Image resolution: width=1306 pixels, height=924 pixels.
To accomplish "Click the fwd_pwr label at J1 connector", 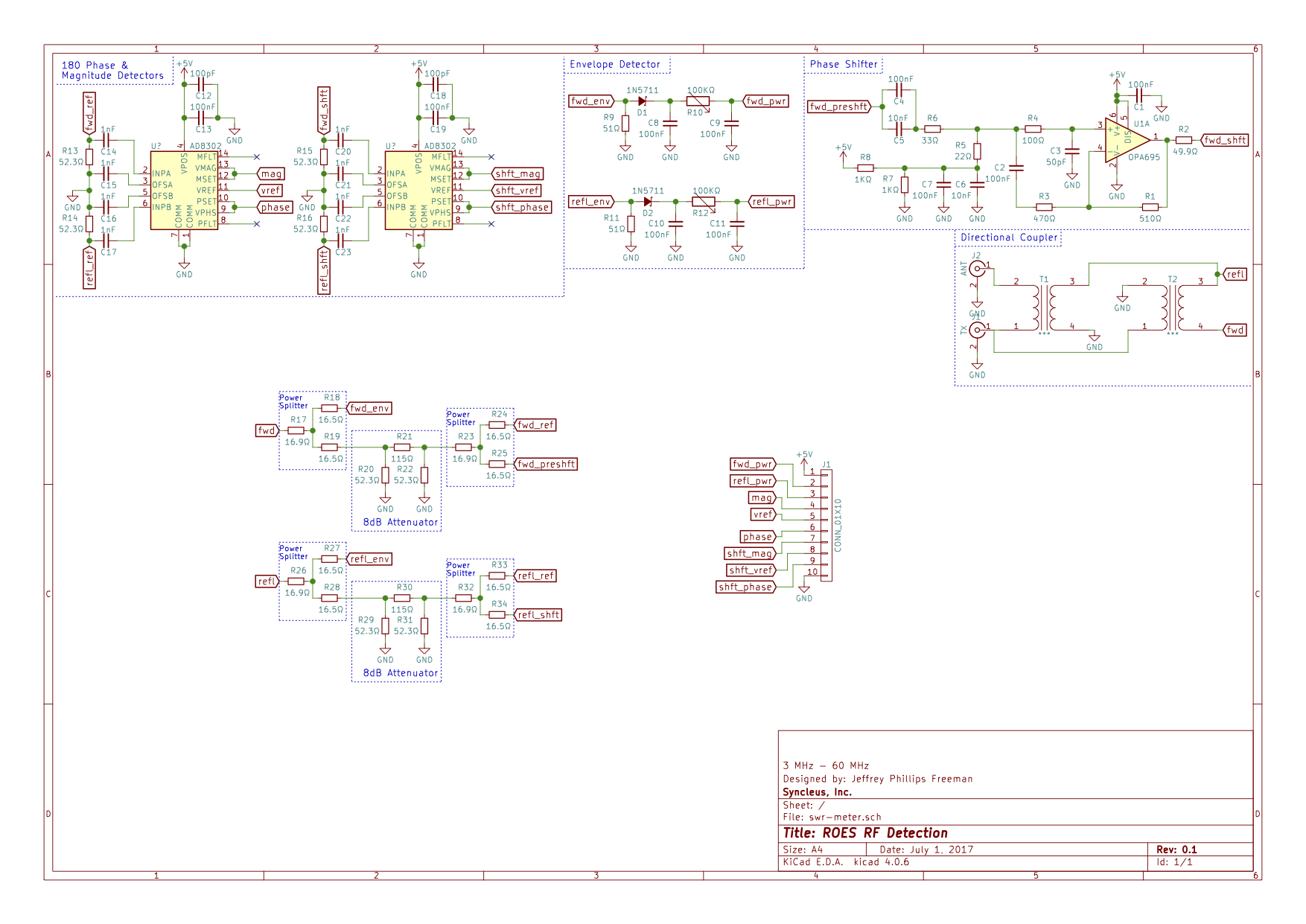I will (x=754, y=464).
